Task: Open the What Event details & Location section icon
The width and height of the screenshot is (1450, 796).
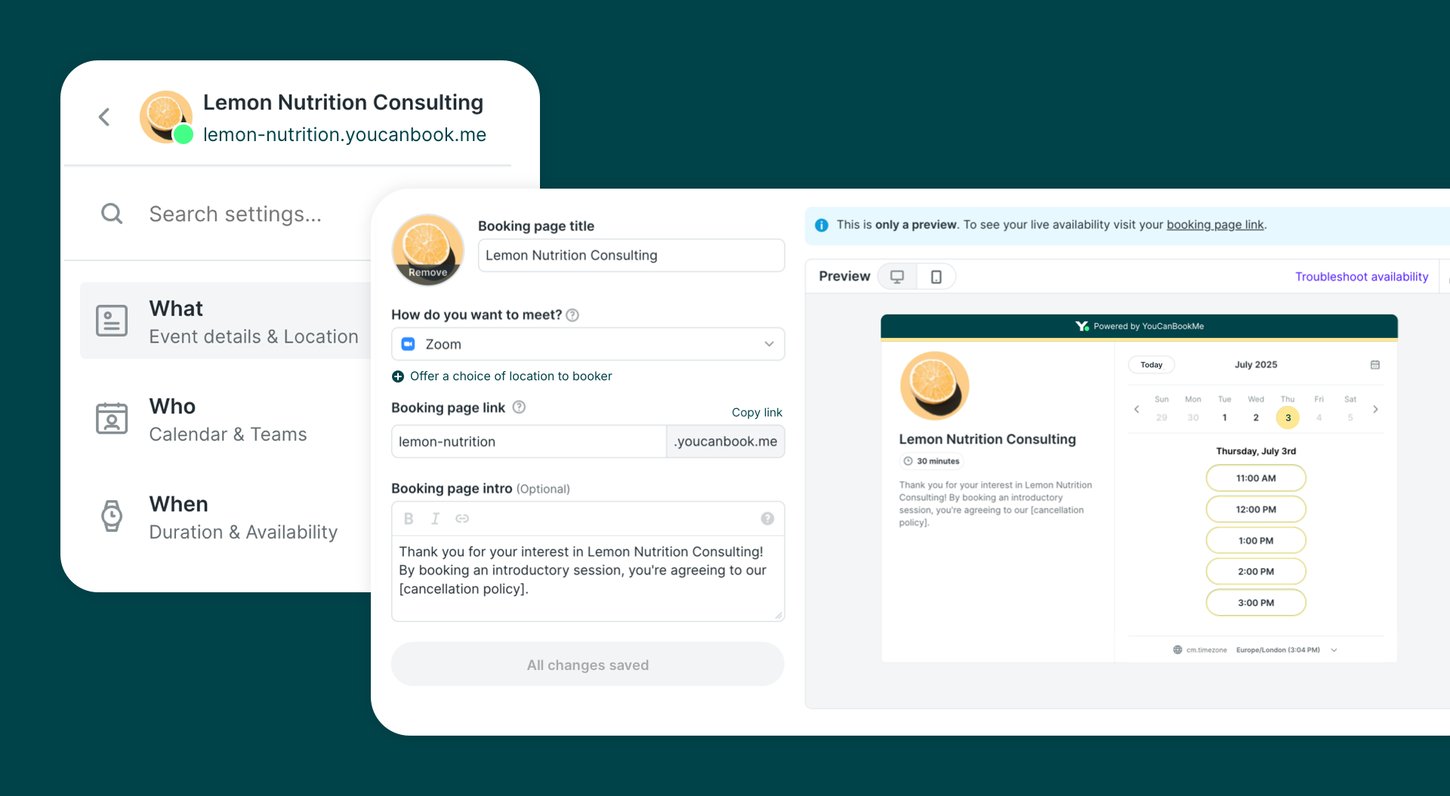Action: point(111,320)
